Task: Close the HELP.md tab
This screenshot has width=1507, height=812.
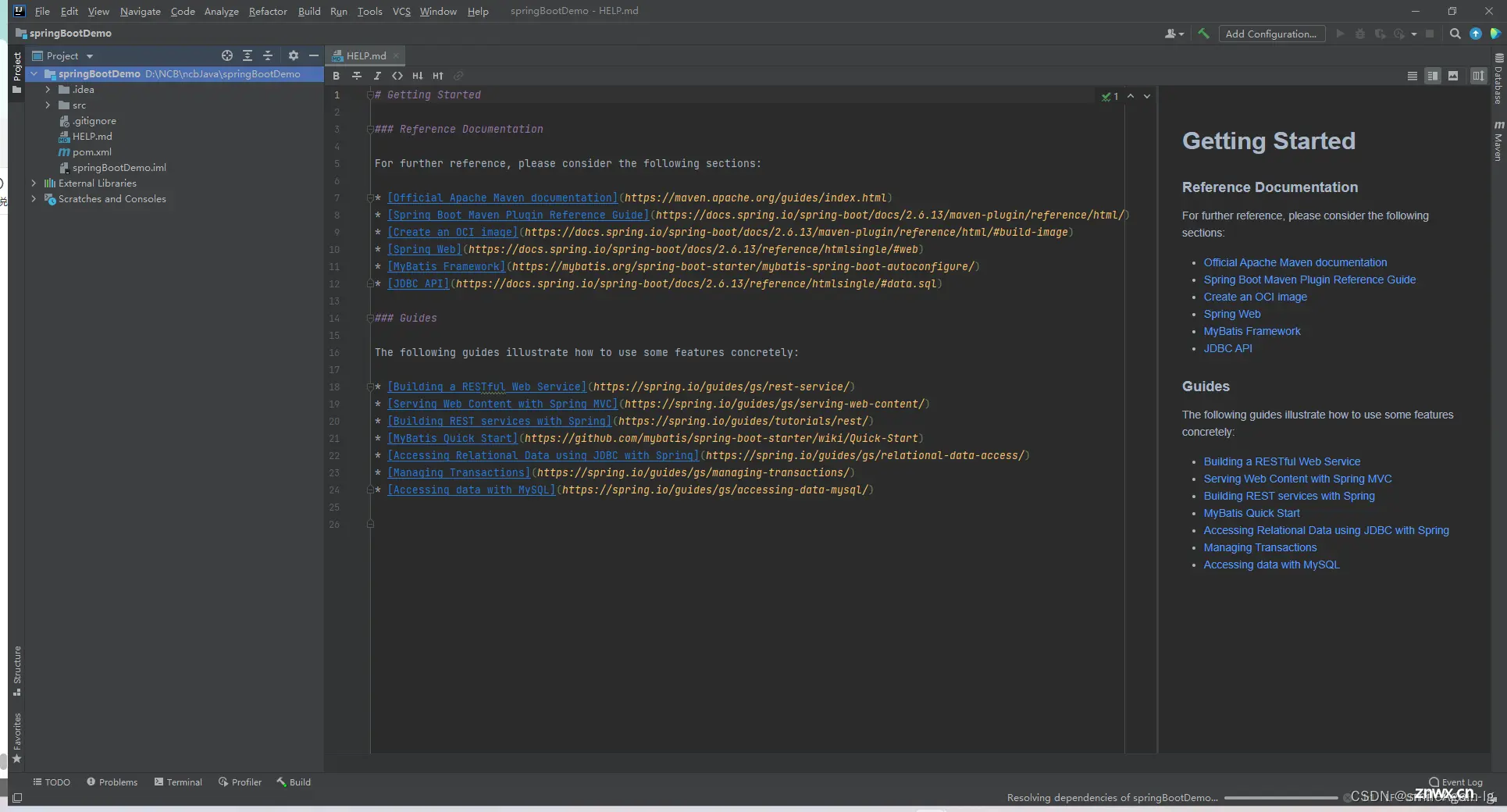Action: tap(397, 55)
